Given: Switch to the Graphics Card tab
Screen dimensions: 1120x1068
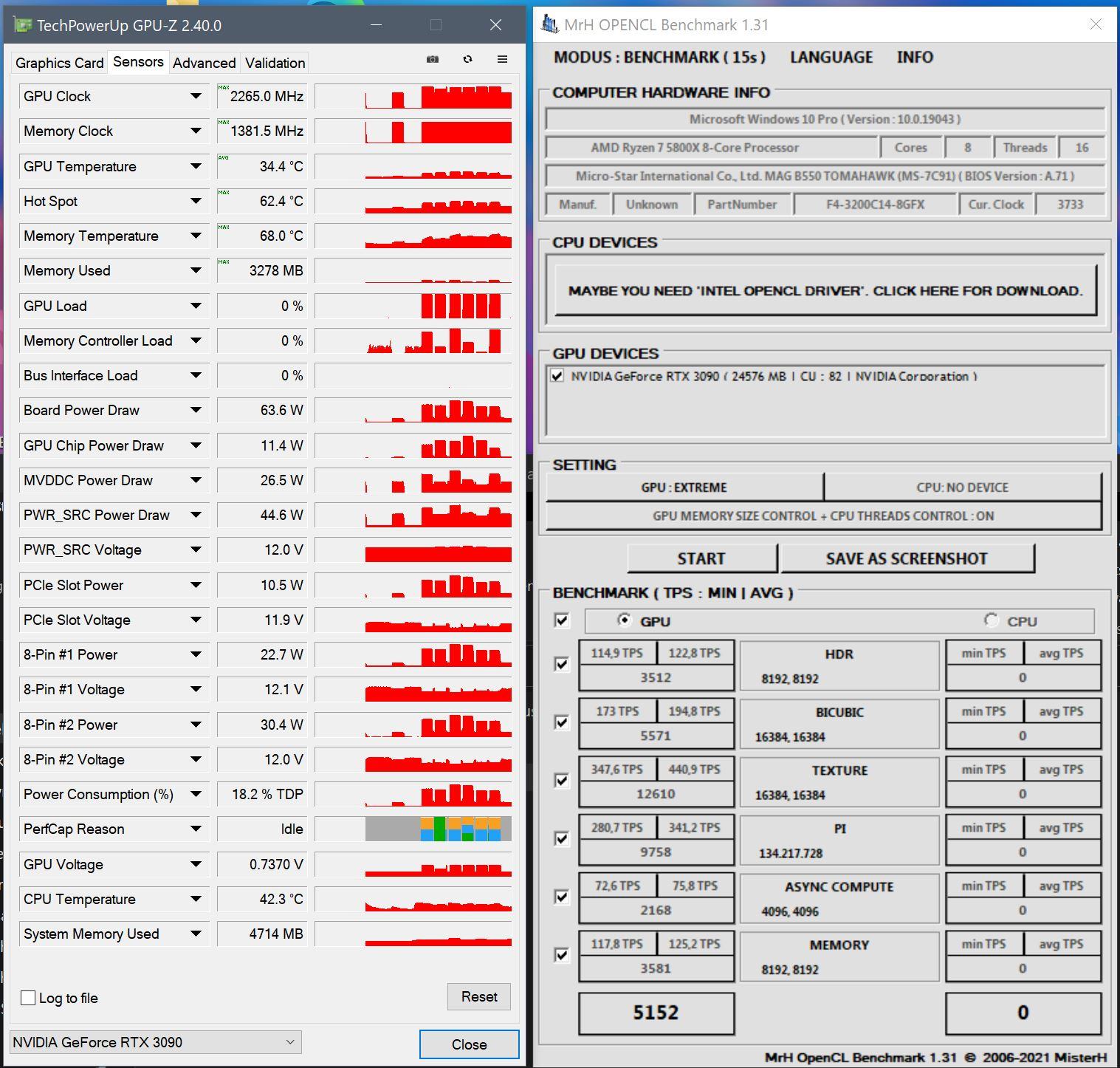Looking at the screenshot, I should point(59,63).
